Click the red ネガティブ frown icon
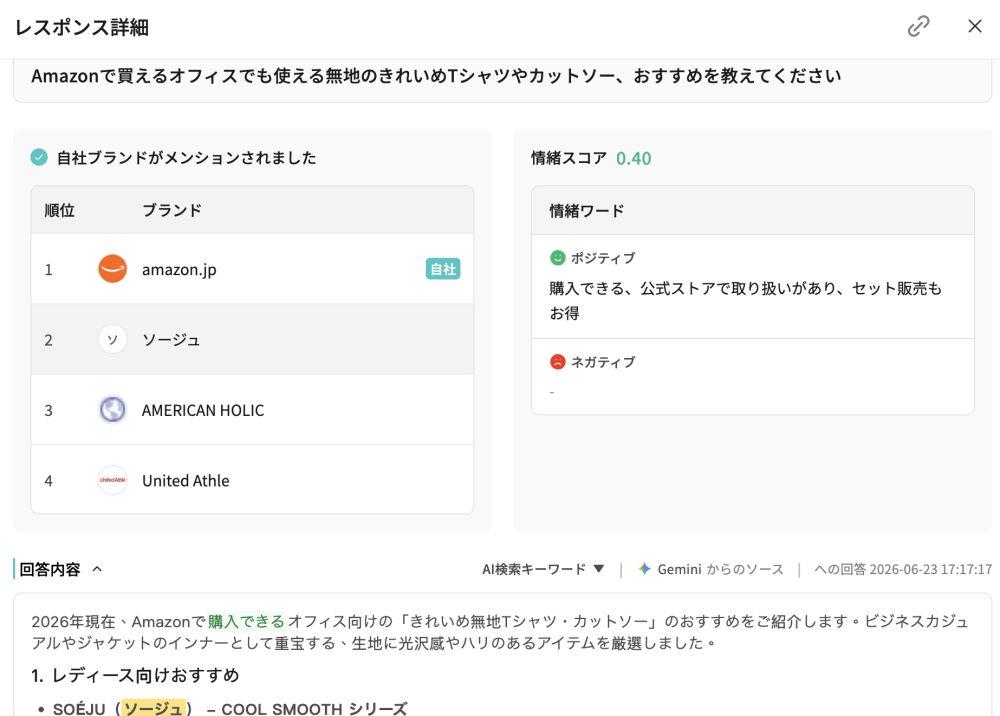Image resolution: width=1000 pixels, height=716 pixels. pyautogui.click(x=557, y=362)
